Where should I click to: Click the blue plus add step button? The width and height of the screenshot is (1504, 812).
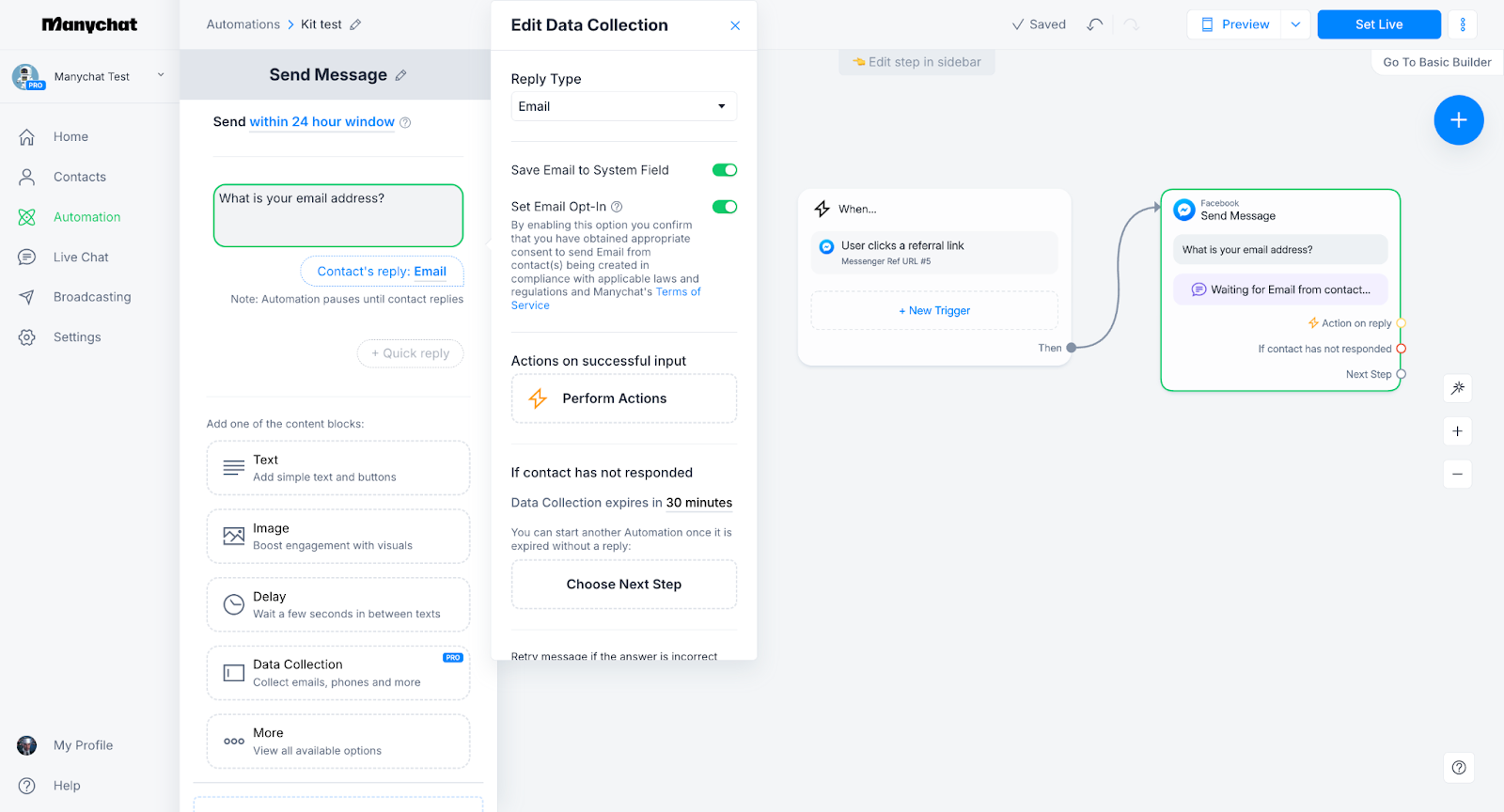pos(1458,120)
